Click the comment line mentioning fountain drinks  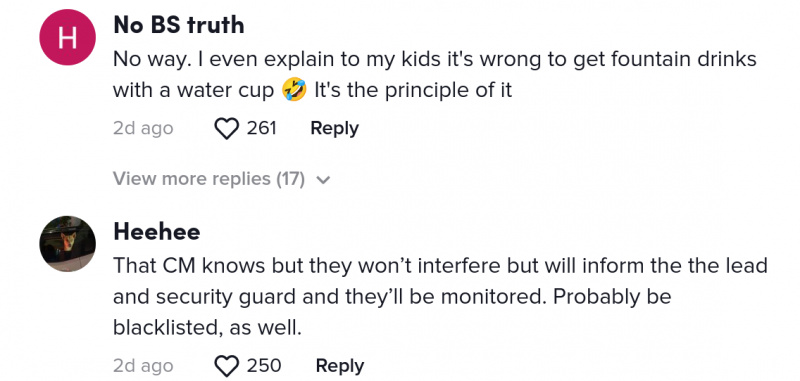(435, 60)
